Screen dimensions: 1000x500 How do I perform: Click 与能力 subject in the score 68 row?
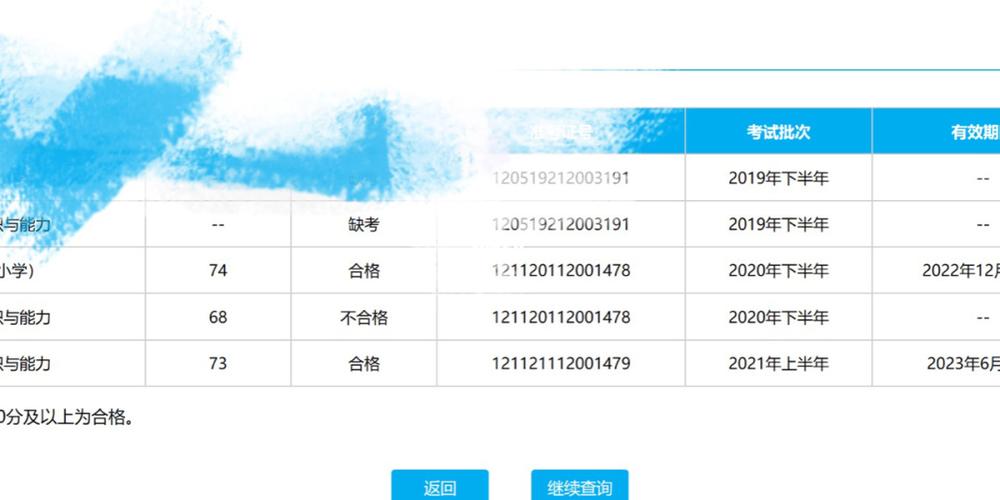tap(25, 317)
